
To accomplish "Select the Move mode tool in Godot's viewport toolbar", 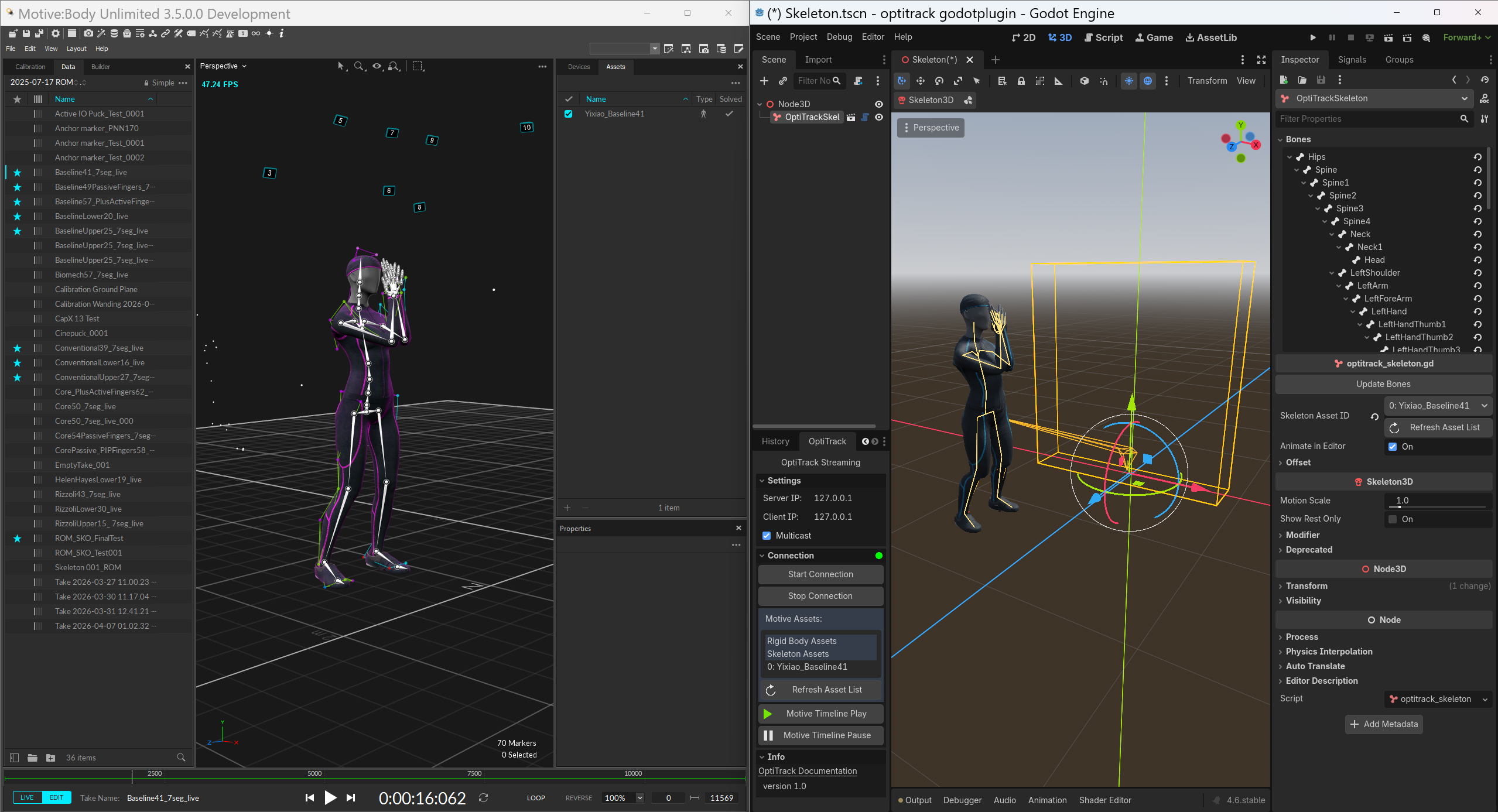I will [920, 81].
